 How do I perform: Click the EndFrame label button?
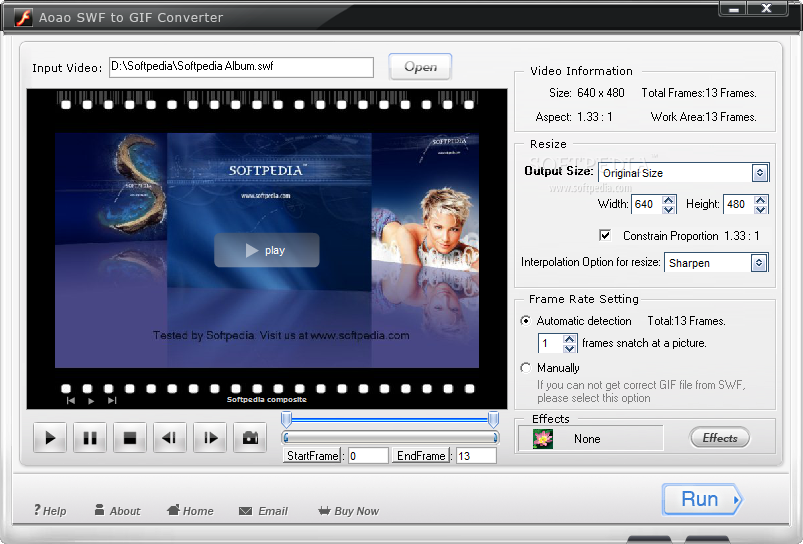(421, 456)
